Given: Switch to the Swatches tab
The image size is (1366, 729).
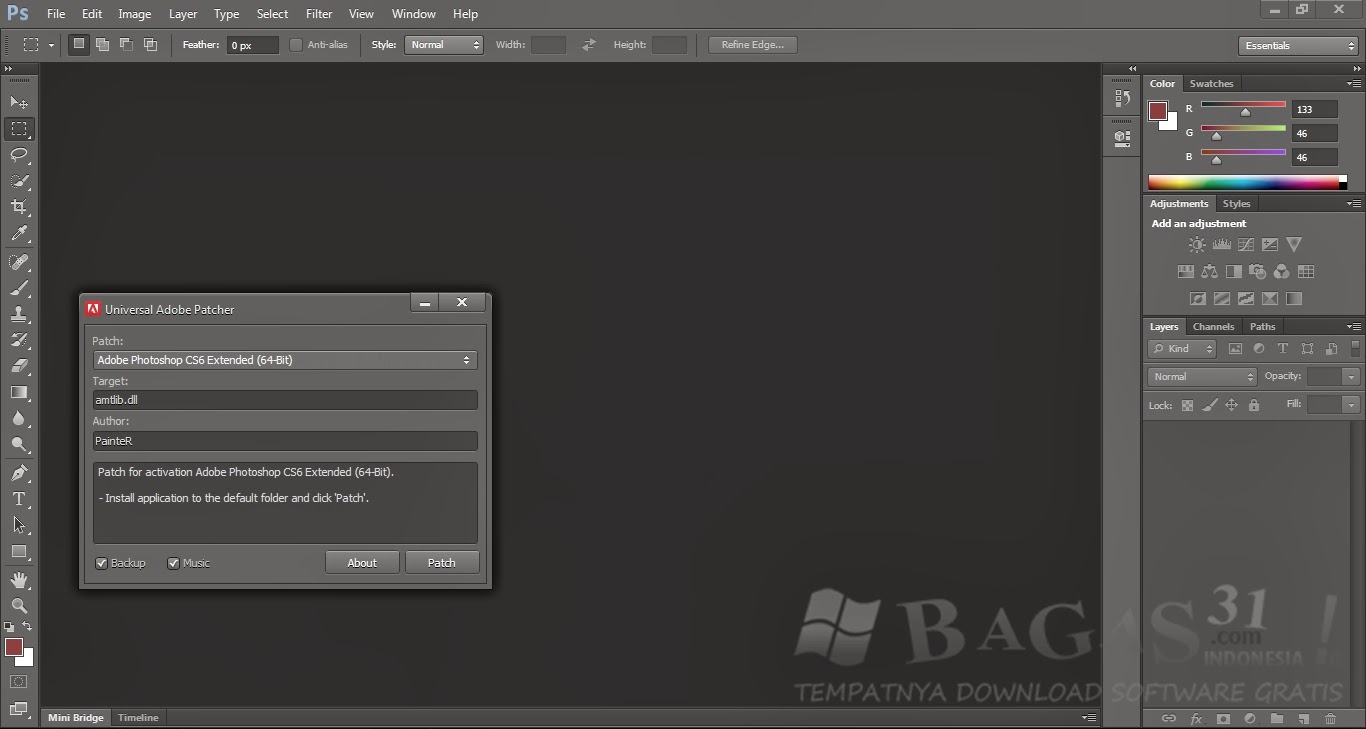Looking at the screenshot, I should 1211,84.
